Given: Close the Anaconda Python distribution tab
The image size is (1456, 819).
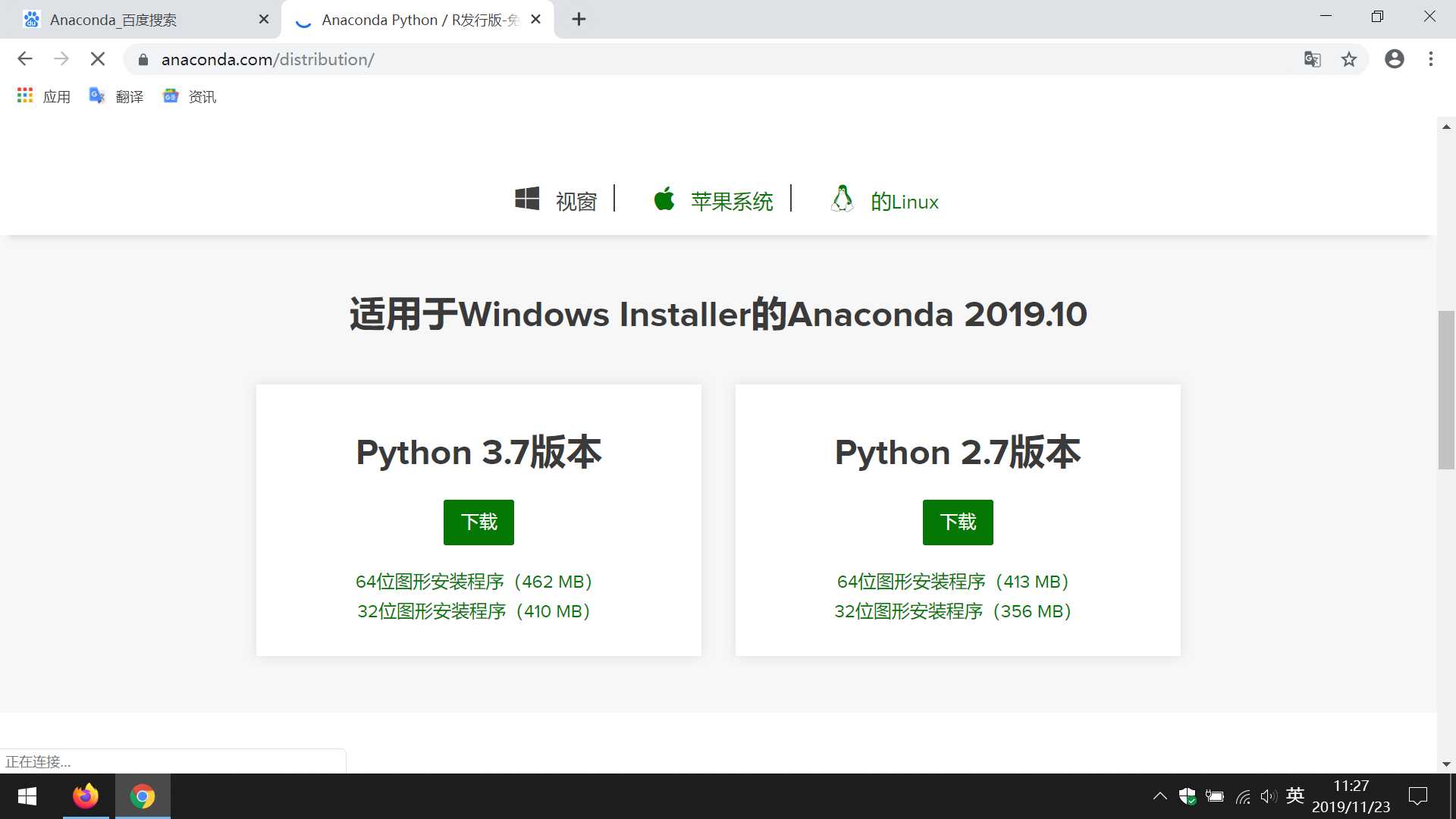Looking at the screenshot, I should point(536,20).
